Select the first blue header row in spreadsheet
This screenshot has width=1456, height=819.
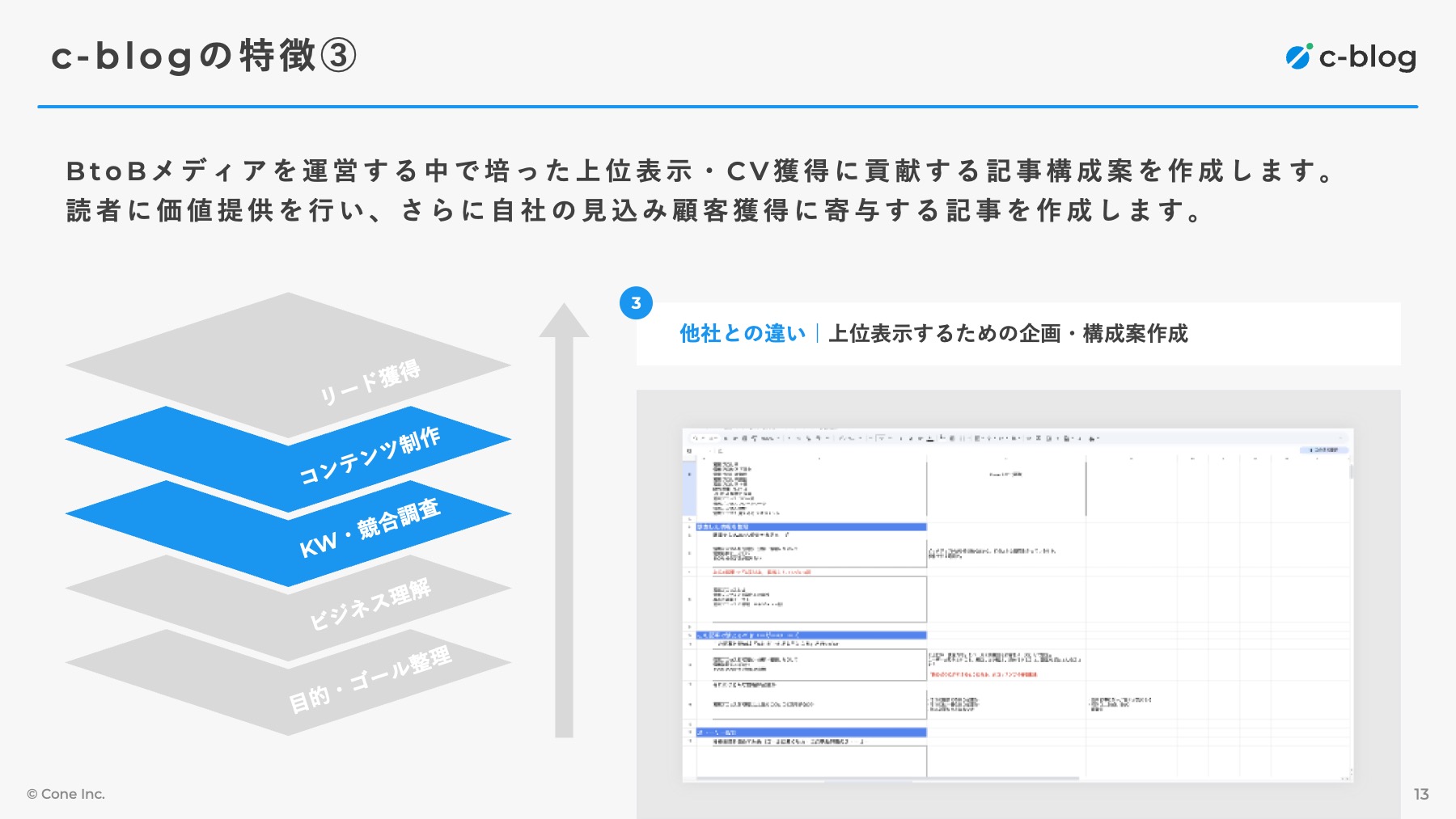pos(811,527)
